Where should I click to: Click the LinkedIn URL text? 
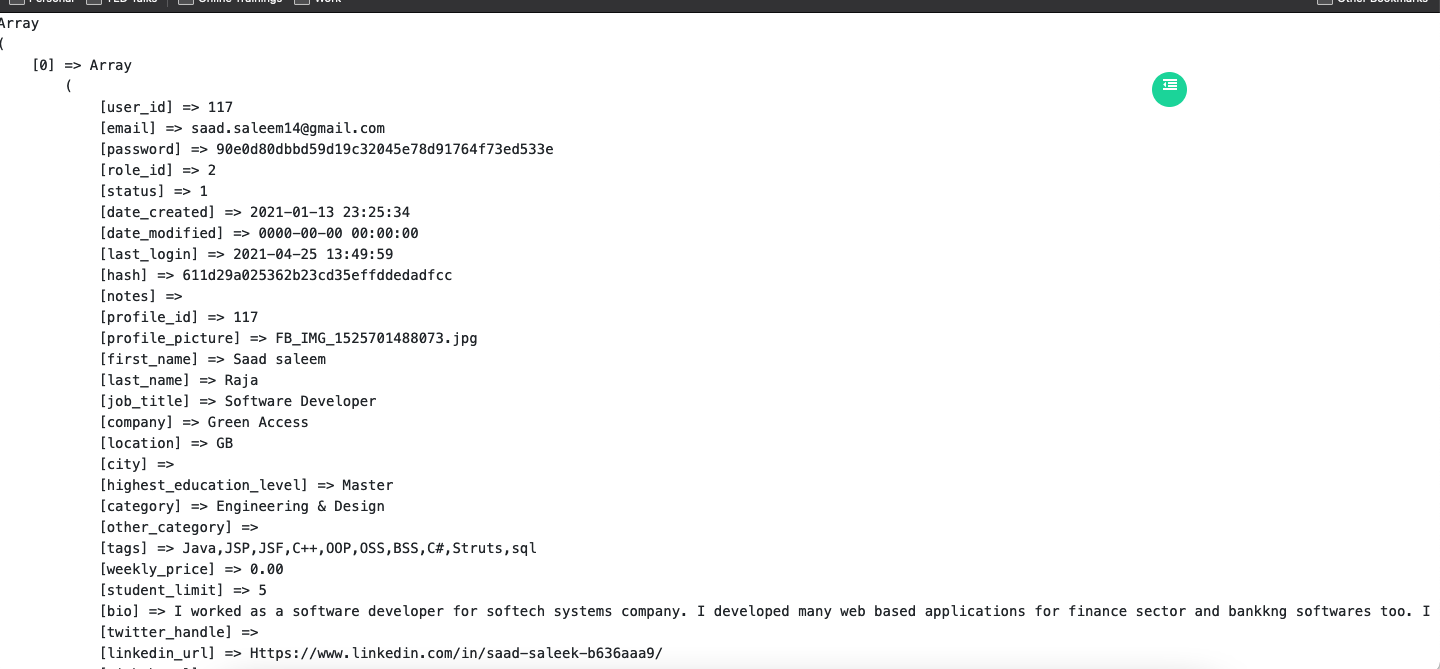456,653
